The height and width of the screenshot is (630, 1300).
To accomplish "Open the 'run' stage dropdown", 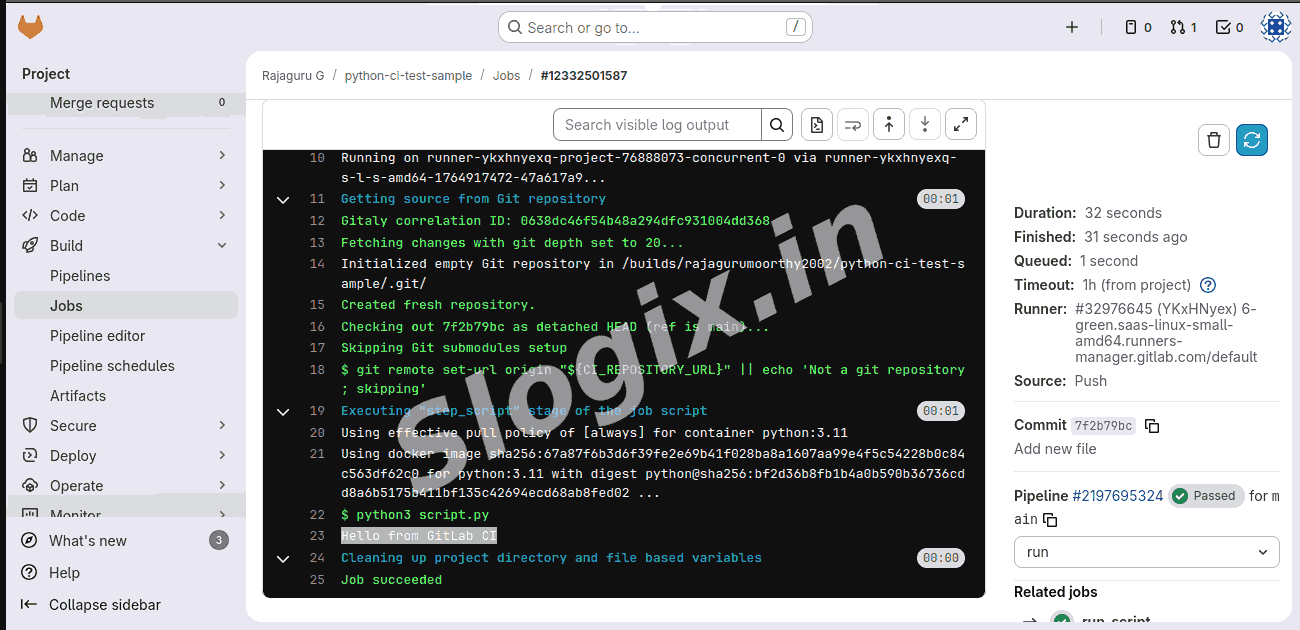I will coord(1146,552).
